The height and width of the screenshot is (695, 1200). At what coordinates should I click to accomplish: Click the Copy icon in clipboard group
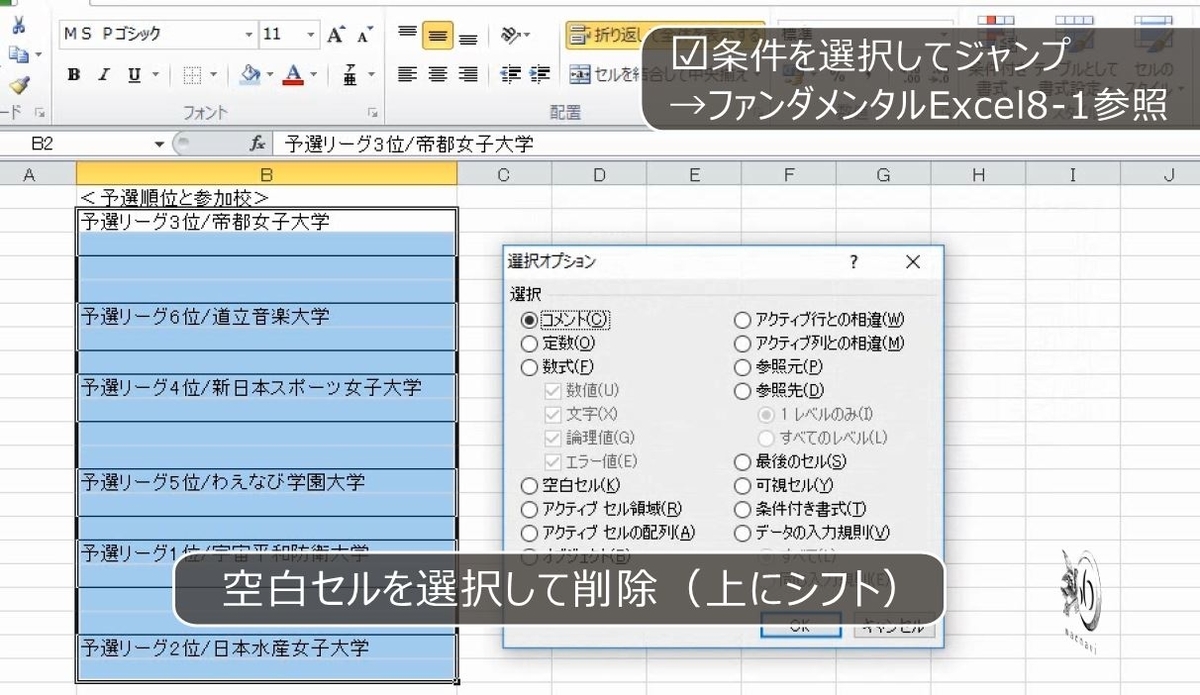[x=17, y=56]
